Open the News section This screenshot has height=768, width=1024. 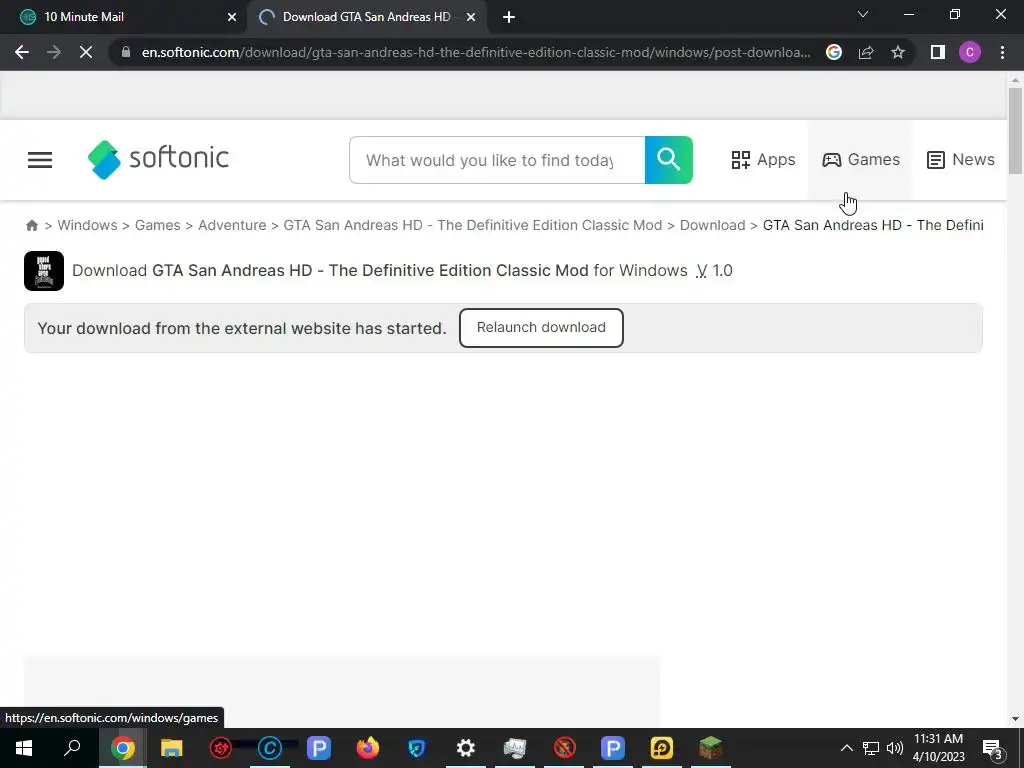click(961, 160)
